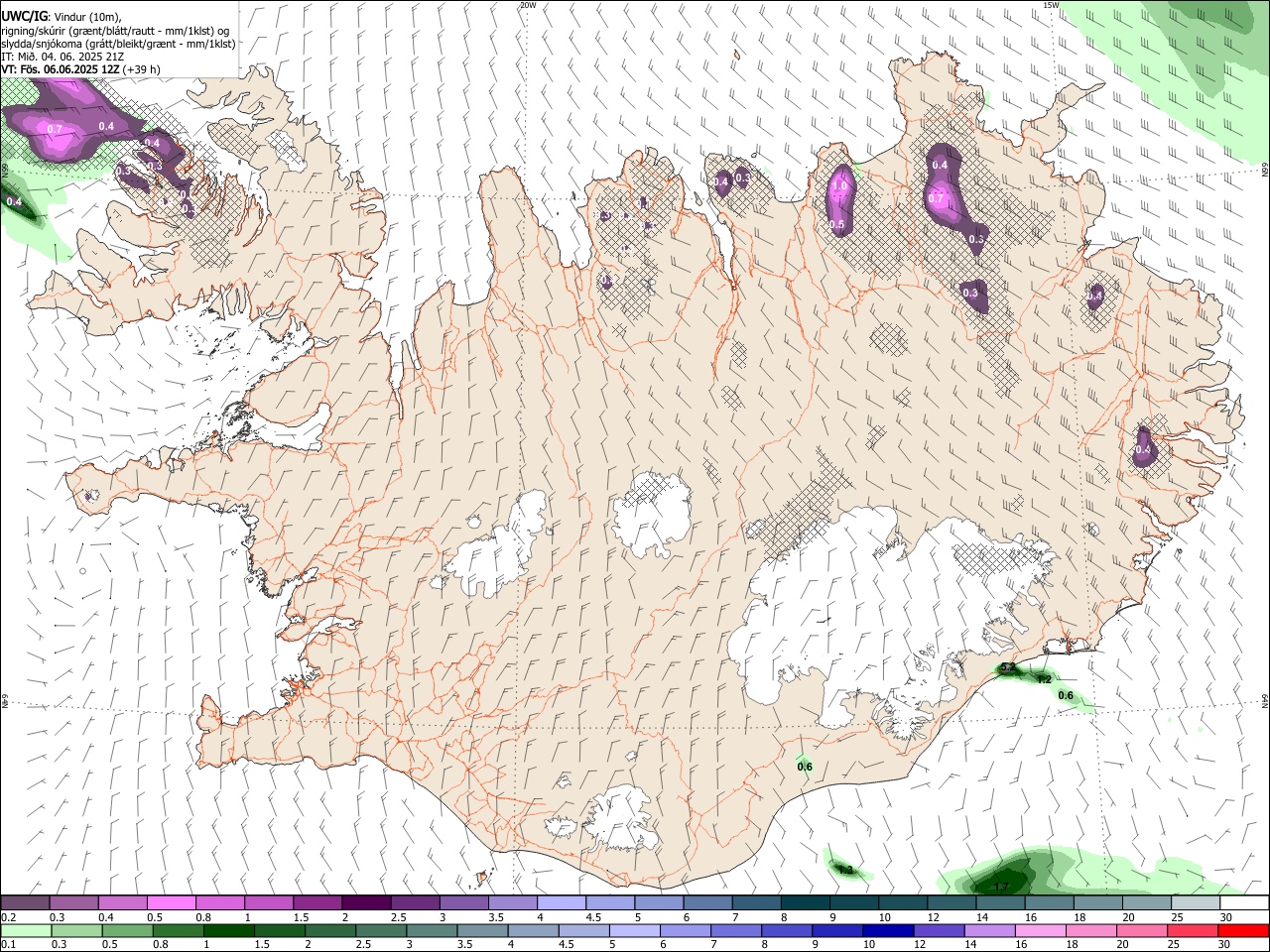The height and width of the screenshot is (952, 1270).
Task: Click the 1.7 rain value on the map
Action: click(x=1001, y=887)
